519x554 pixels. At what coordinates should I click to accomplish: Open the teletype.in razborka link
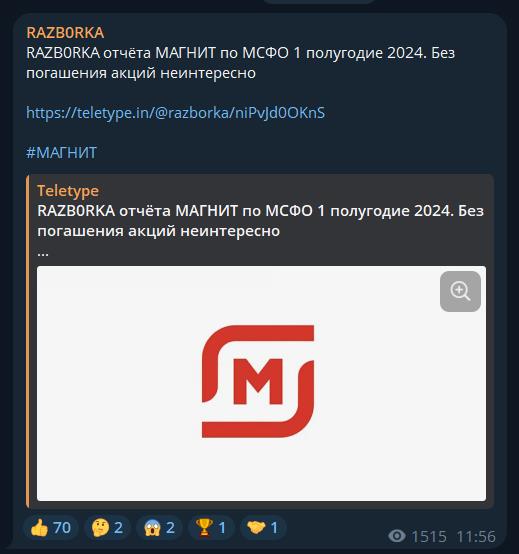[x=176, y=113]
